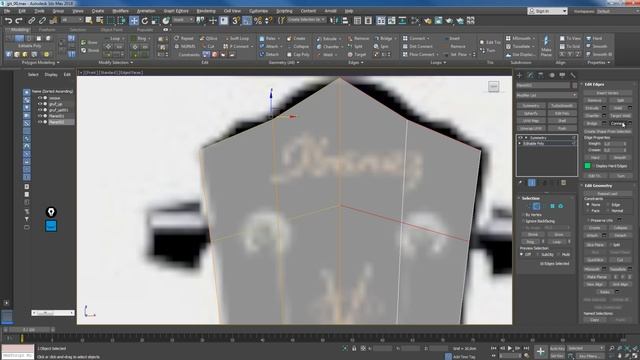Click the Connect button in Edit Edges

pyautogui.click(x=617, y=123)
